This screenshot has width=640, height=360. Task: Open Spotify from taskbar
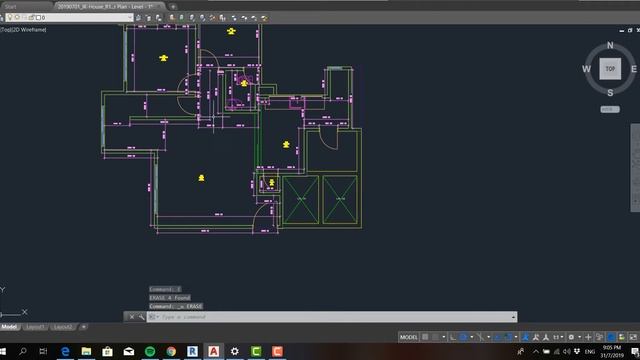(x=150, y=351)
